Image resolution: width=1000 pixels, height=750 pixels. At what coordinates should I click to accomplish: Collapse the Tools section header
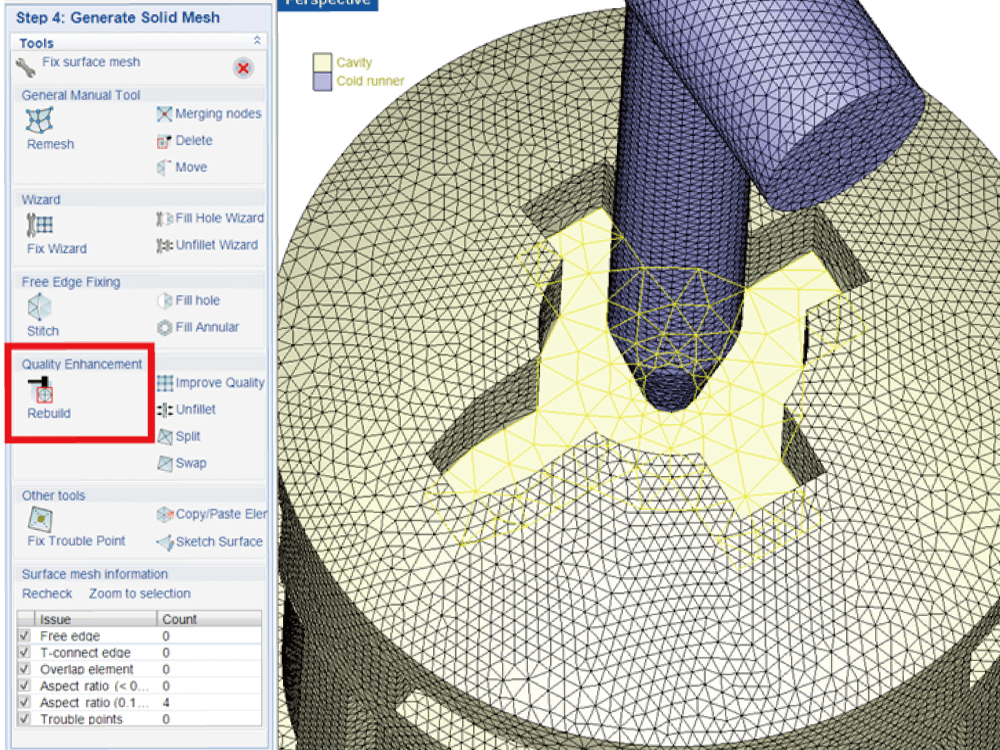(258, 42)
